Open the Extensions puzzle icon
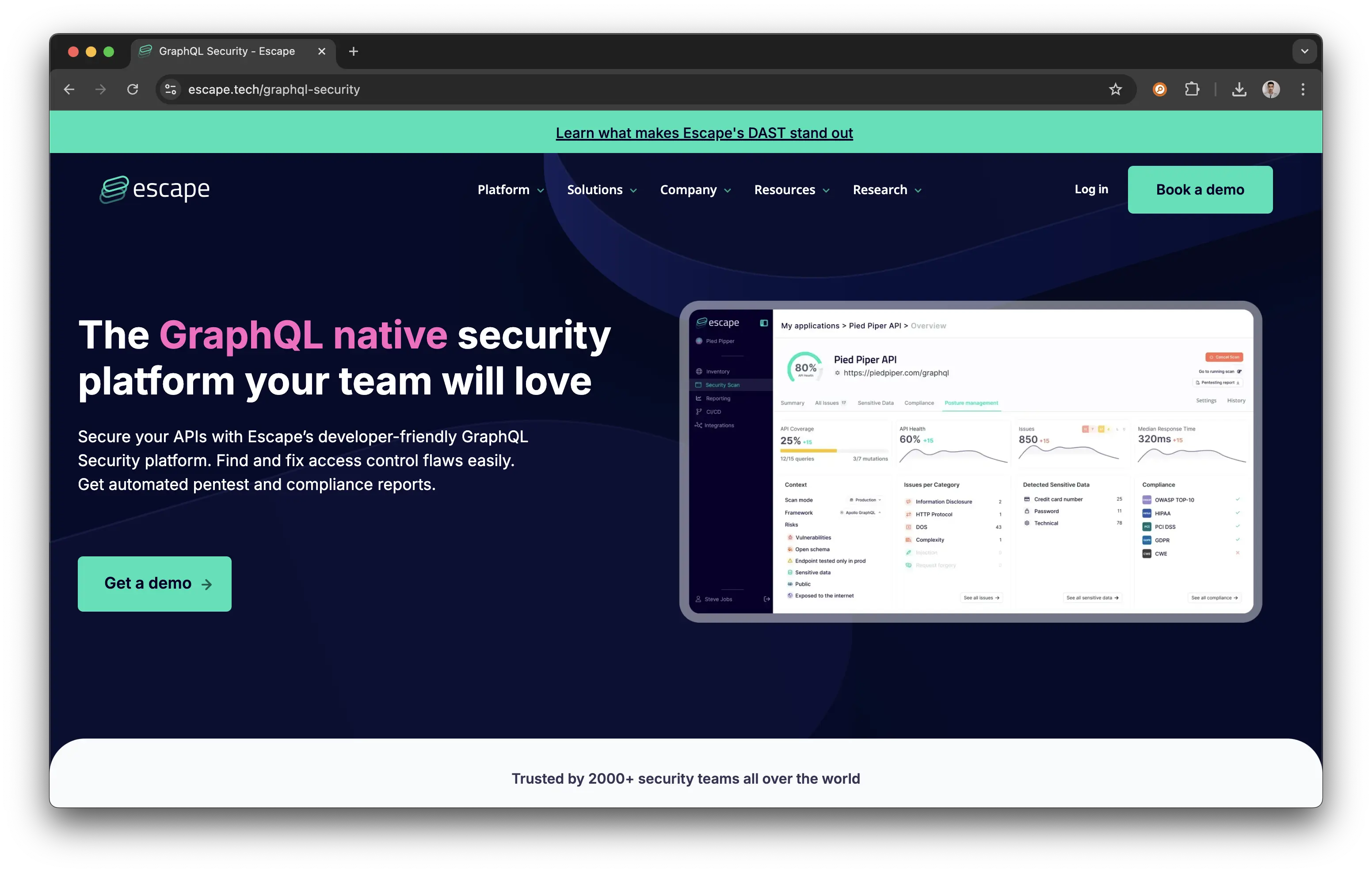 pyautogui.click(x=1191, y=89)
